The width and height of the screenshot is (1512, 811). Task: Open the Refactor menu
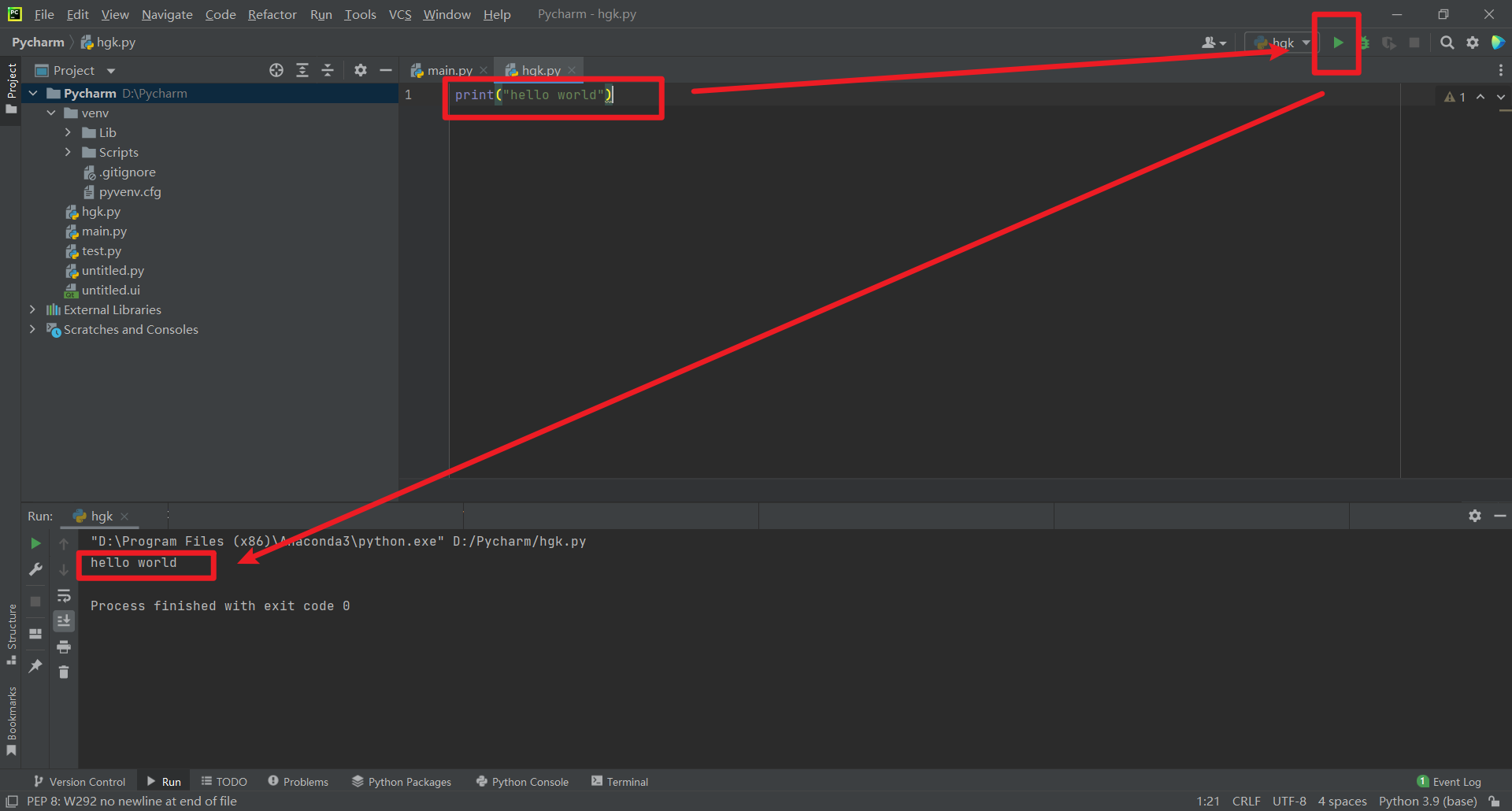(272, 14)
